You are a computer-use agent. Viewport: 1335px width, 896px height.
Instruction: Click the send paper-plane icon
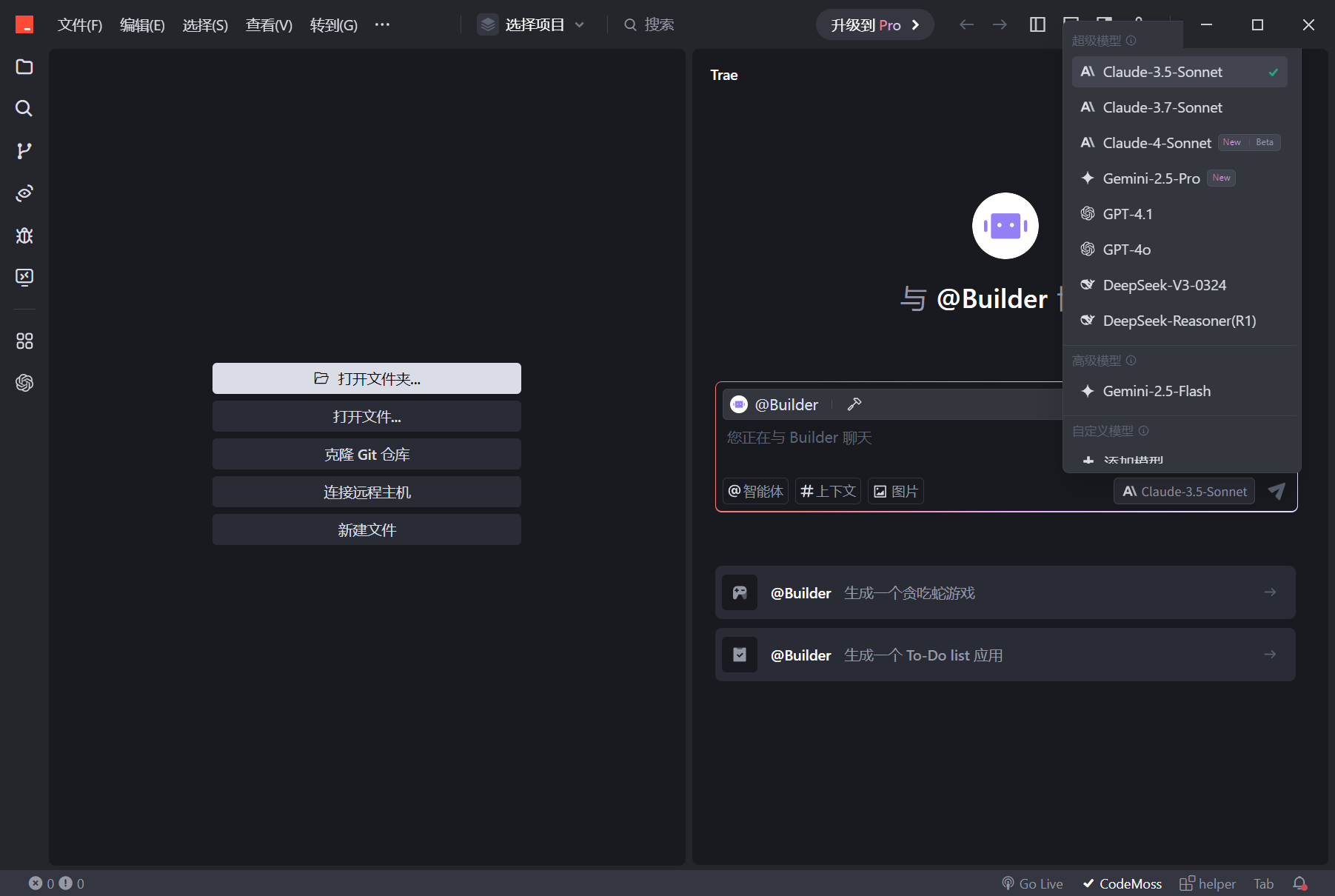(1277, 491)
